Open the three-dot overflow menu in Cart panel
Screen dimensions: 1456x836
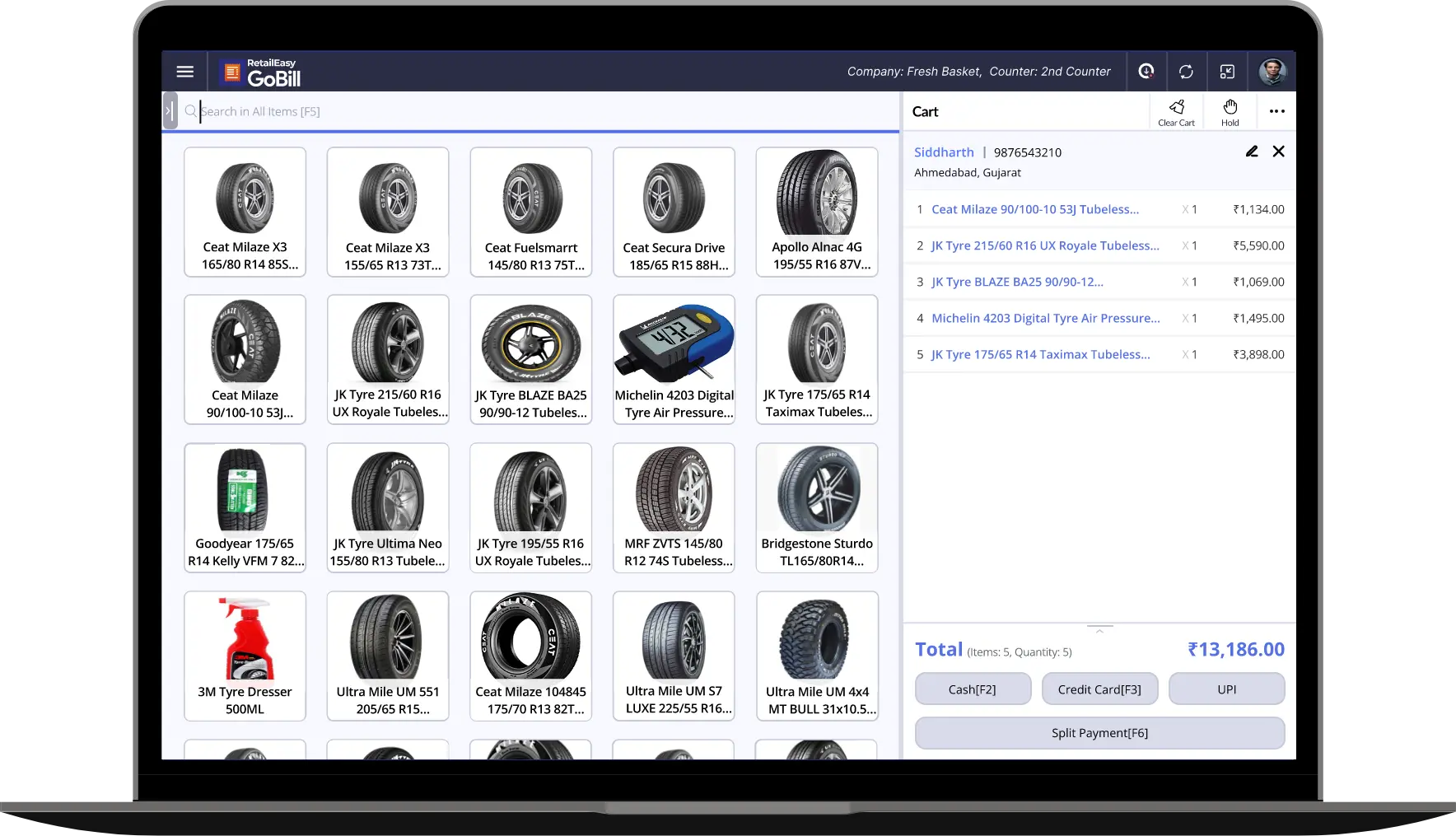pos(1276,111)
